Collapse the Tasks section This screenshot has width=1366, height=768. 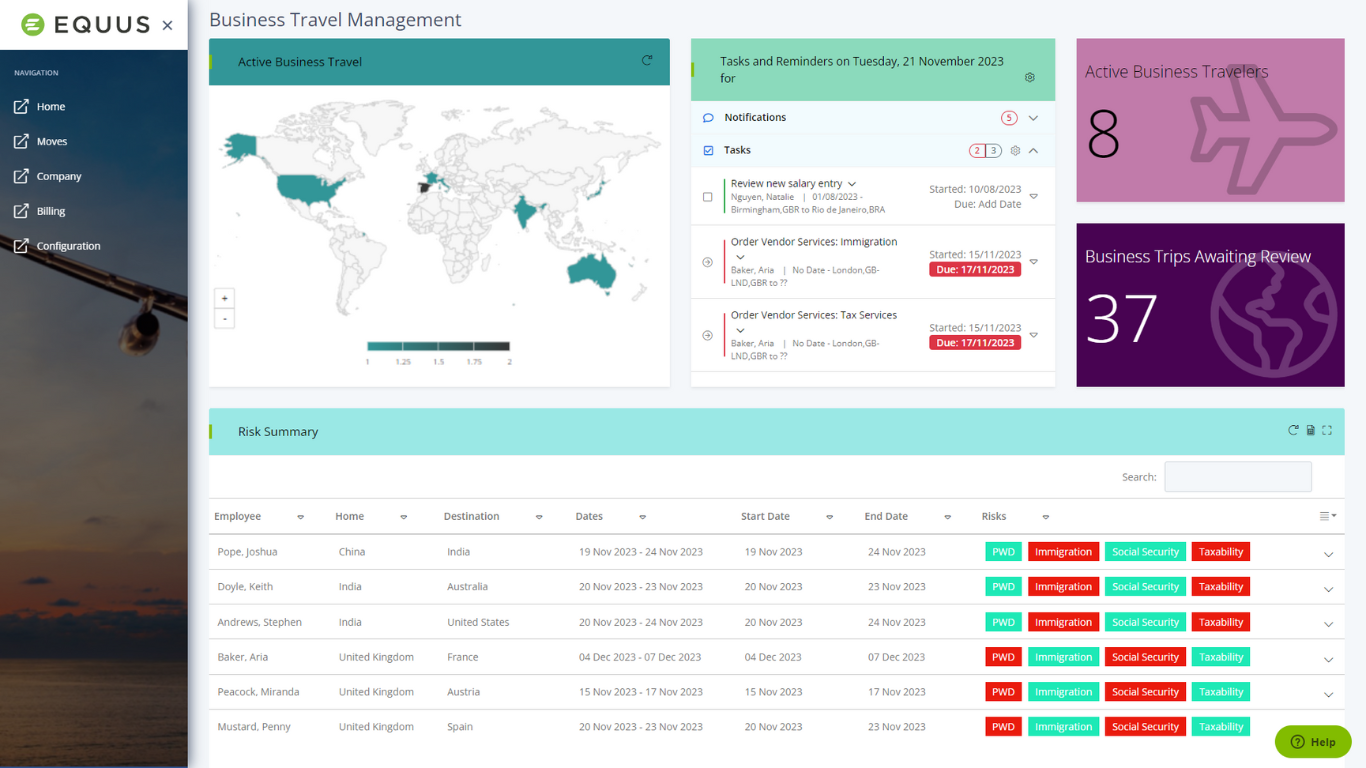[1033, 151]
